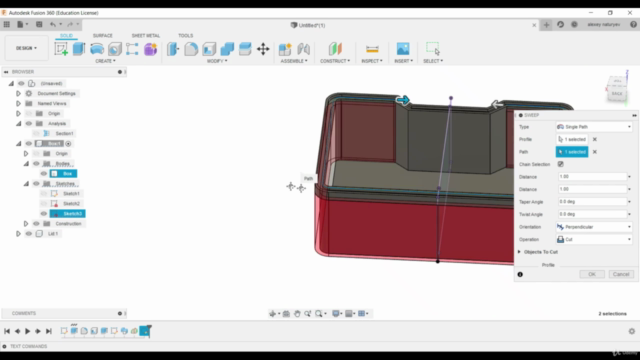Toggle visibility of Sketch1
This screenshot has width=640, height=360.
click(x=44, y=193)
